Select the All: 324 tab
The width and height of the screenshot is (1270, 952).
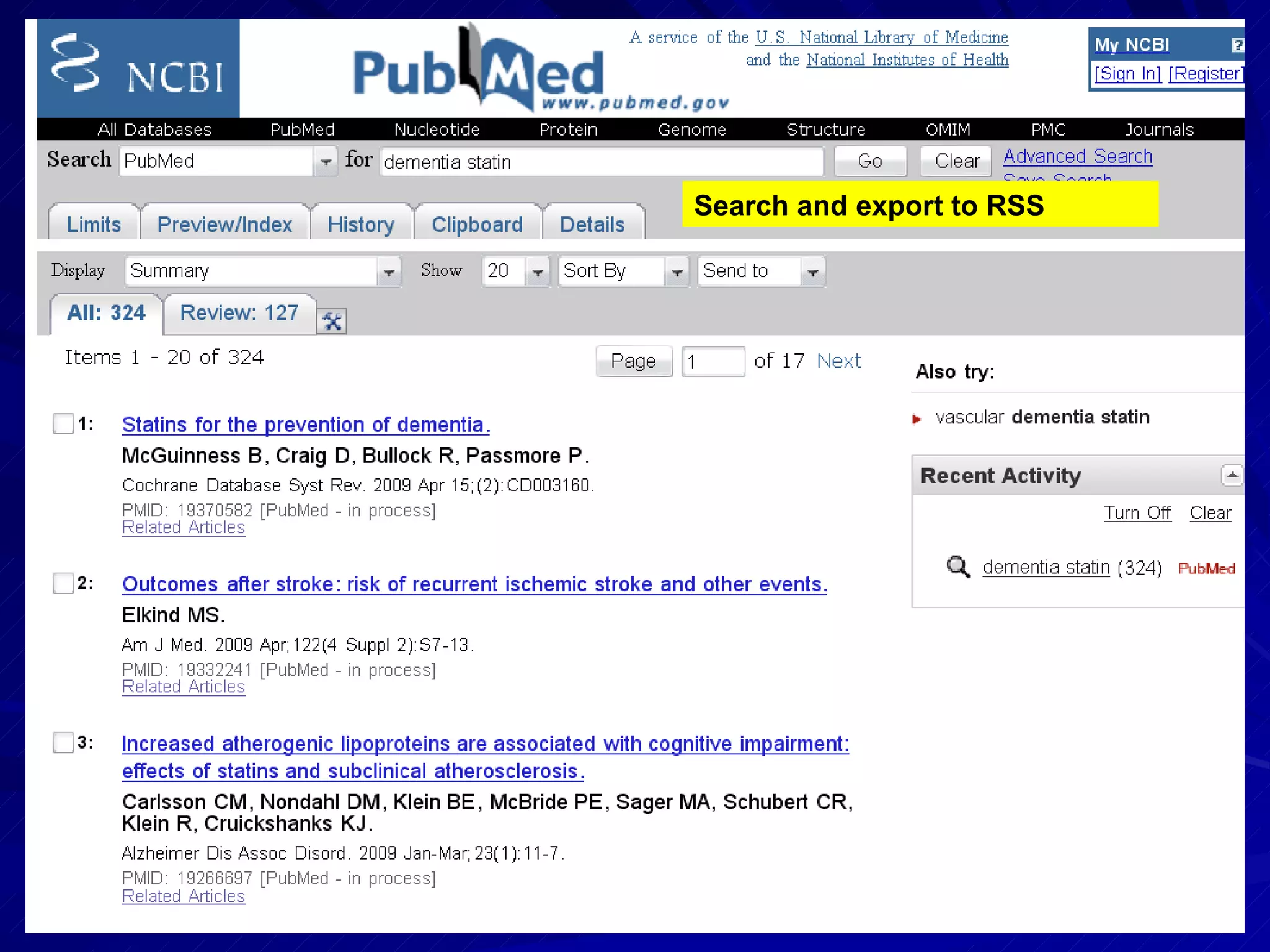point(106,314)
